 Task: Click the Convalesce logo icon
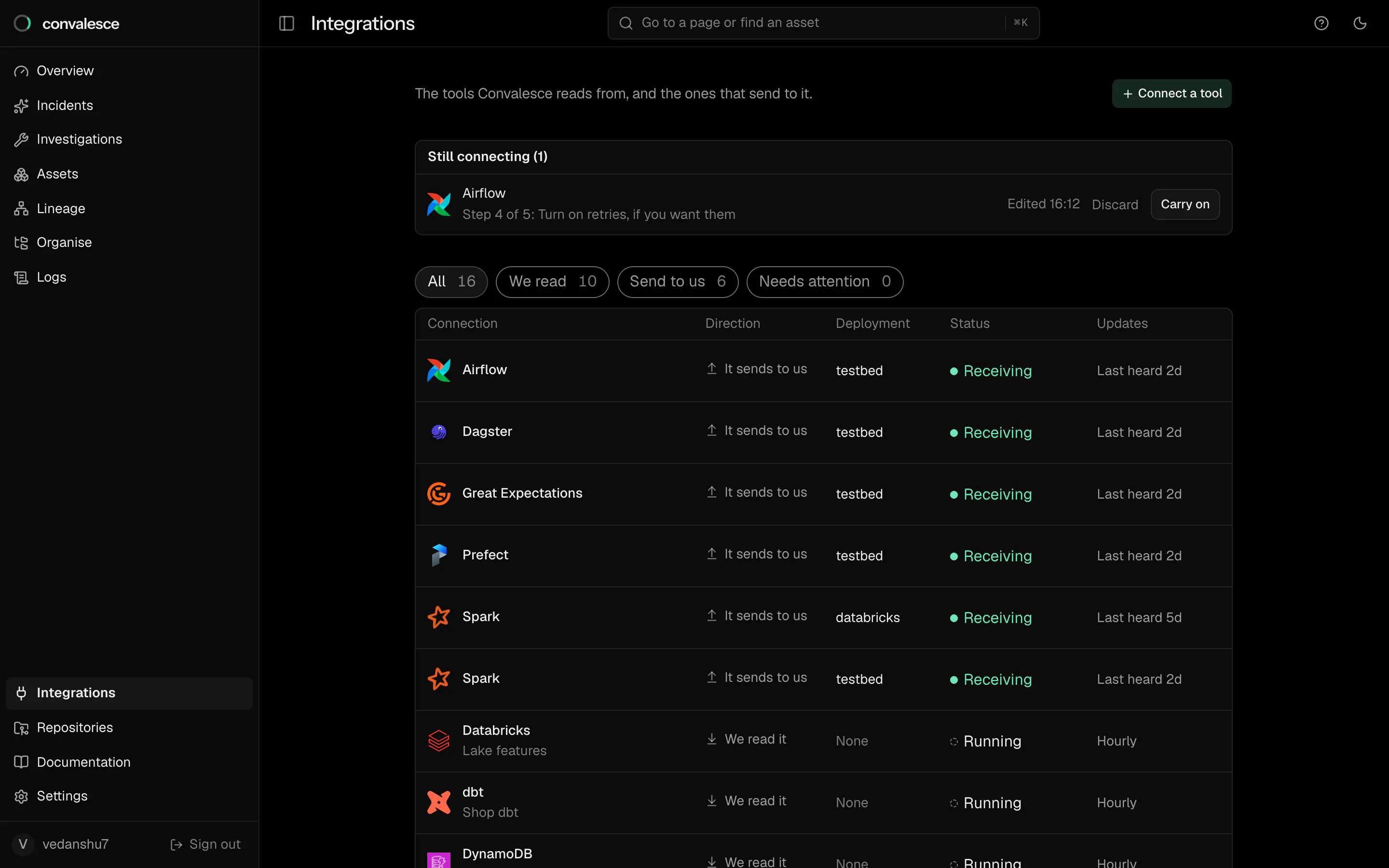tap(22, 24)
